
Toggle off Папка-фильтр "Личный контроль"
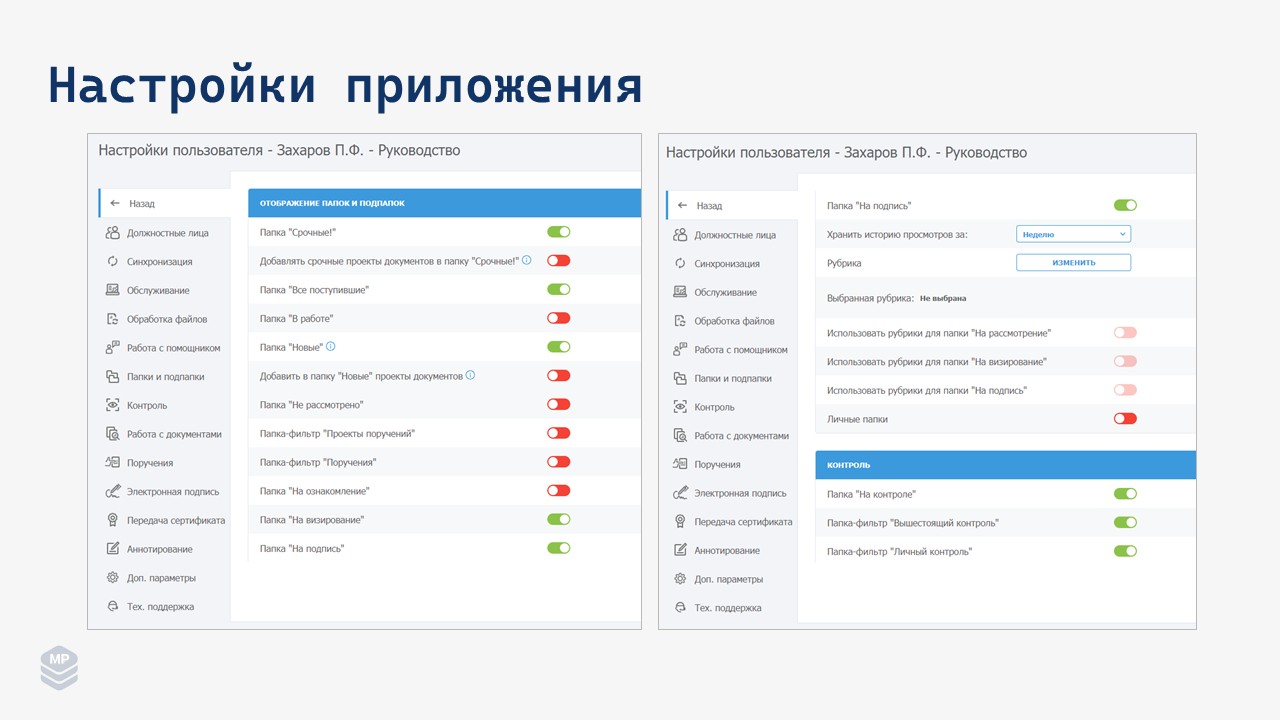[1125, 551]
